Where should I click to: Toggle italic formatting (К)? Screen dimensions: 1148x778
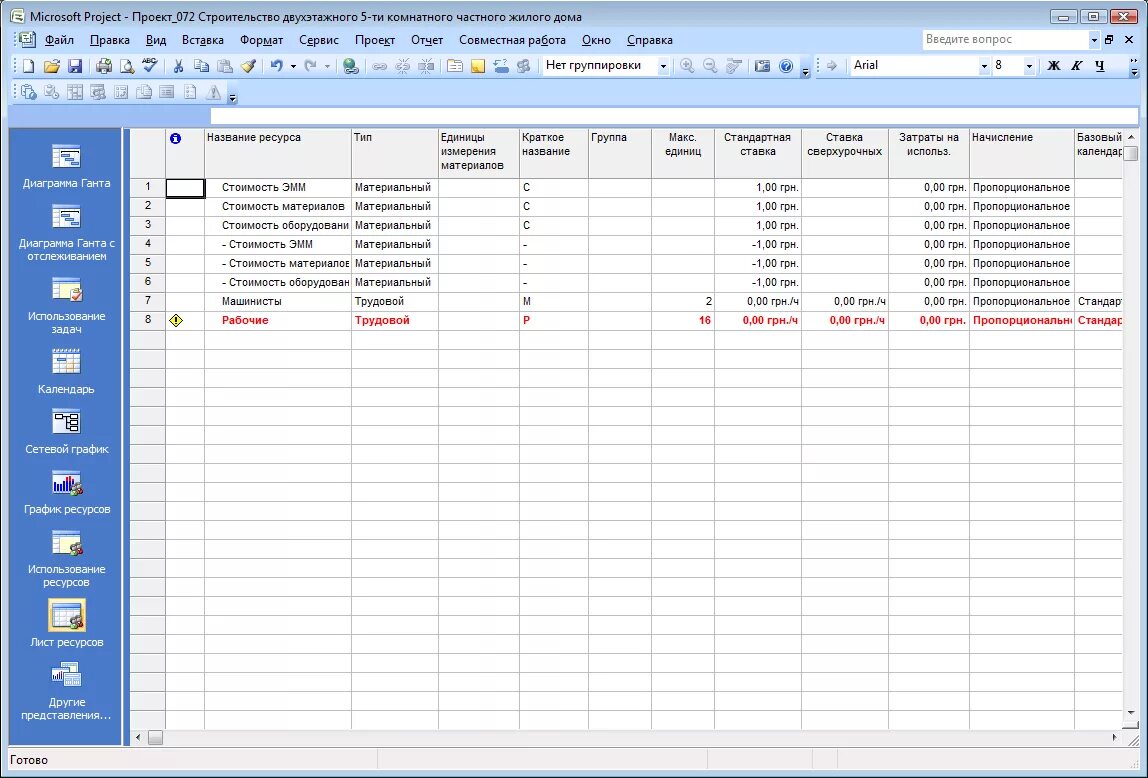pyautogui.click(x=1076, y=66)
